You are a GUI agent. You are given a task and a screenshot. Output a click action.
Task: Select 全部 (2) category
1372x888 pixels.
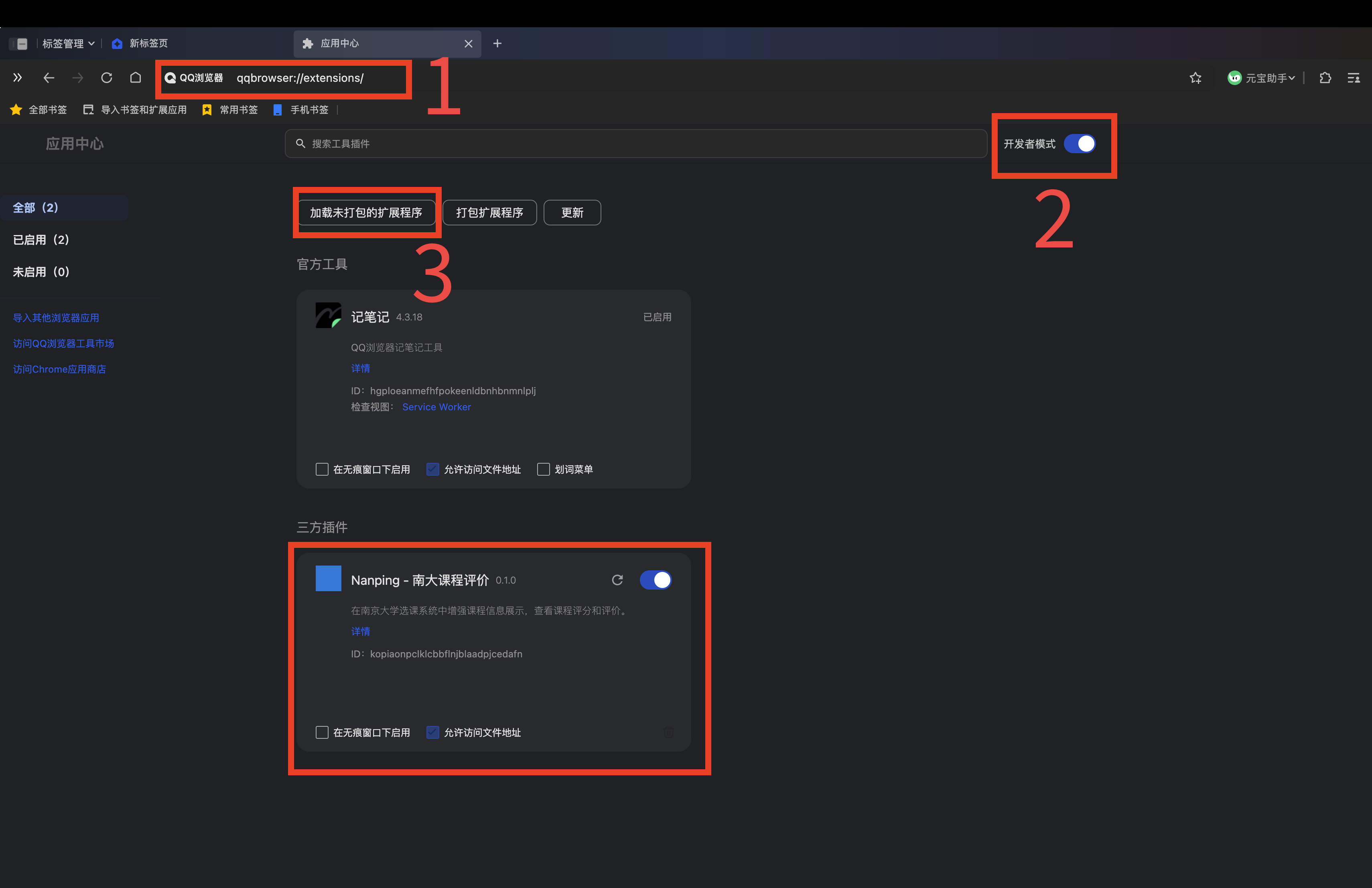64,207
